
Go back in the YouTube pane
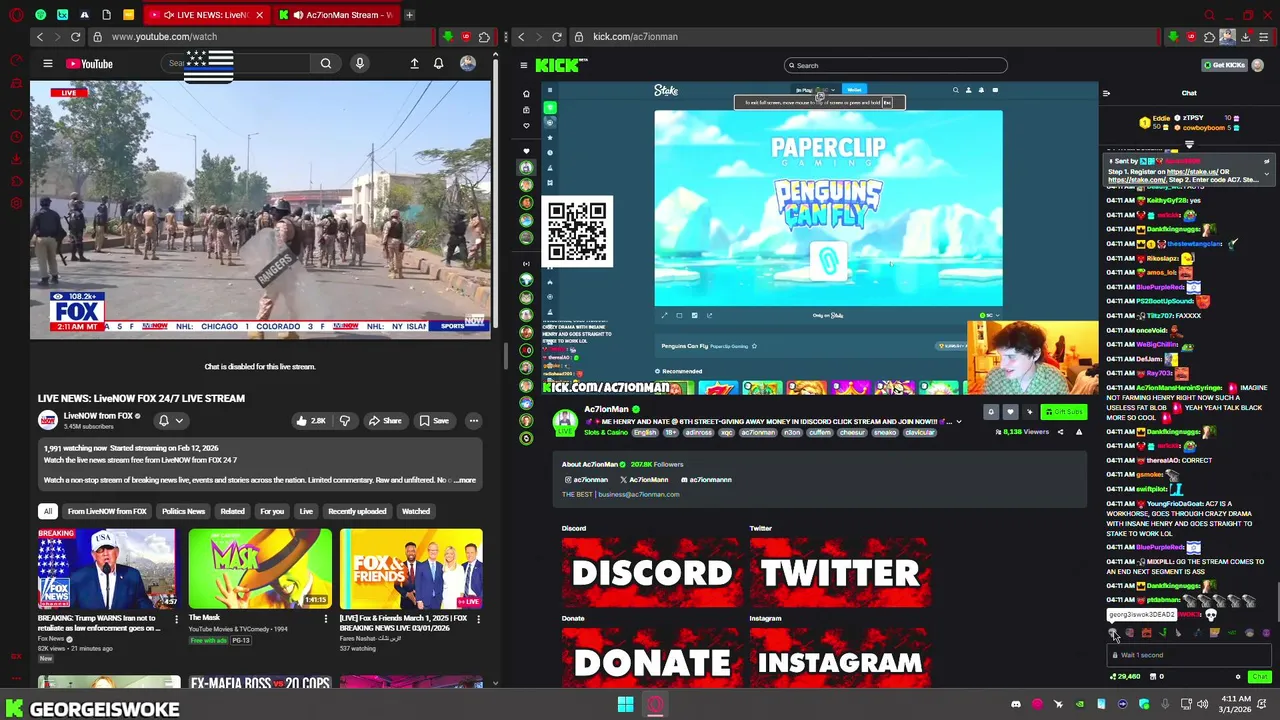[x=40, y=37]
